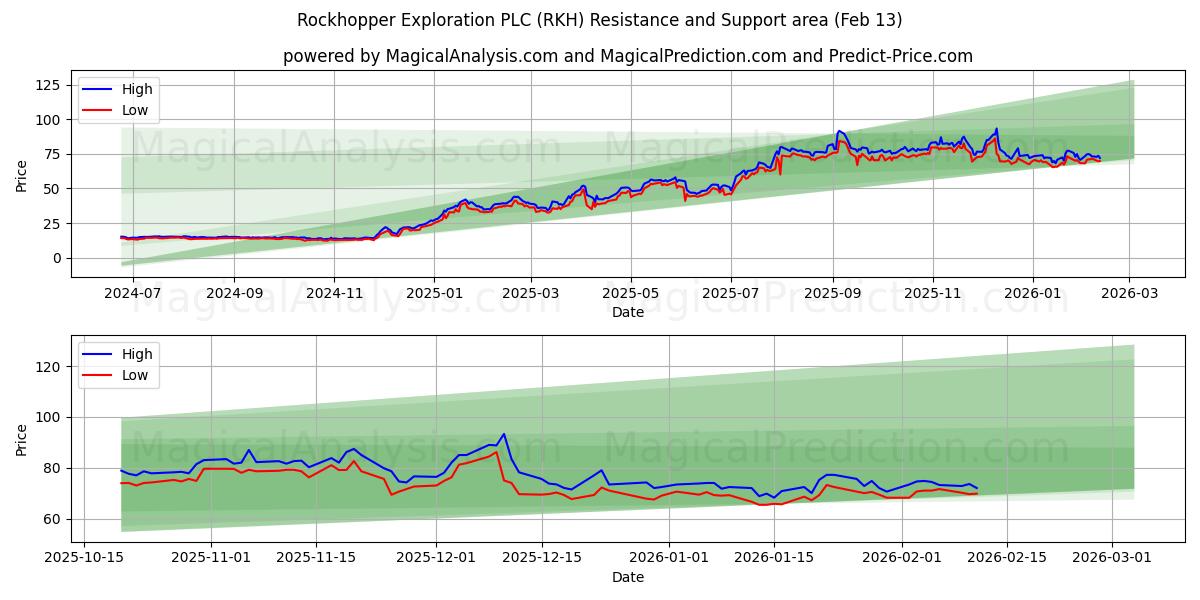Click the 2025-01 tick label
The height and width of the screenshot is (600, 1200).
tap(434, 294)
